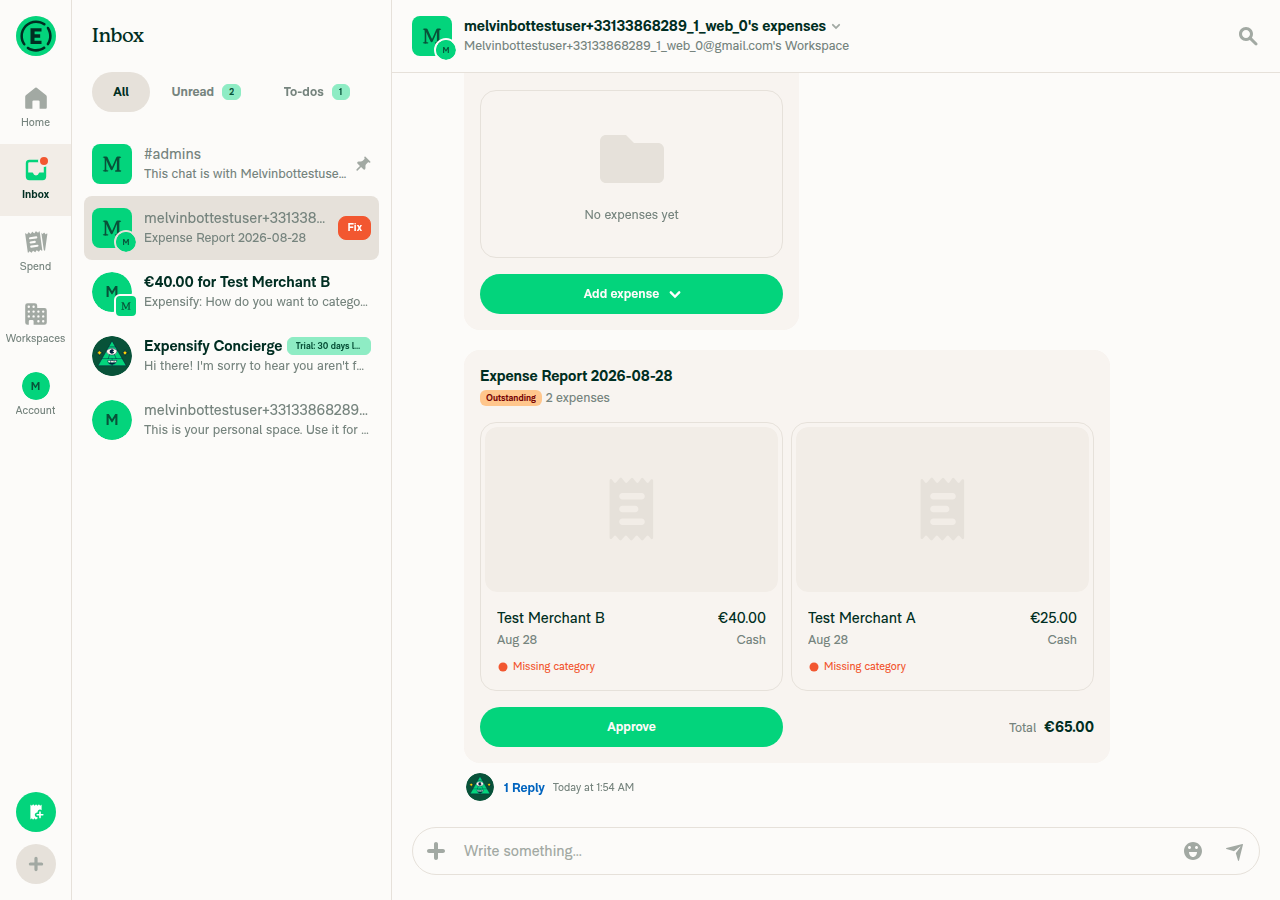Open Test Merchant B receipt thumbnail
The width and height of the screenshot is (1280, 900).
tap(631, 510)
